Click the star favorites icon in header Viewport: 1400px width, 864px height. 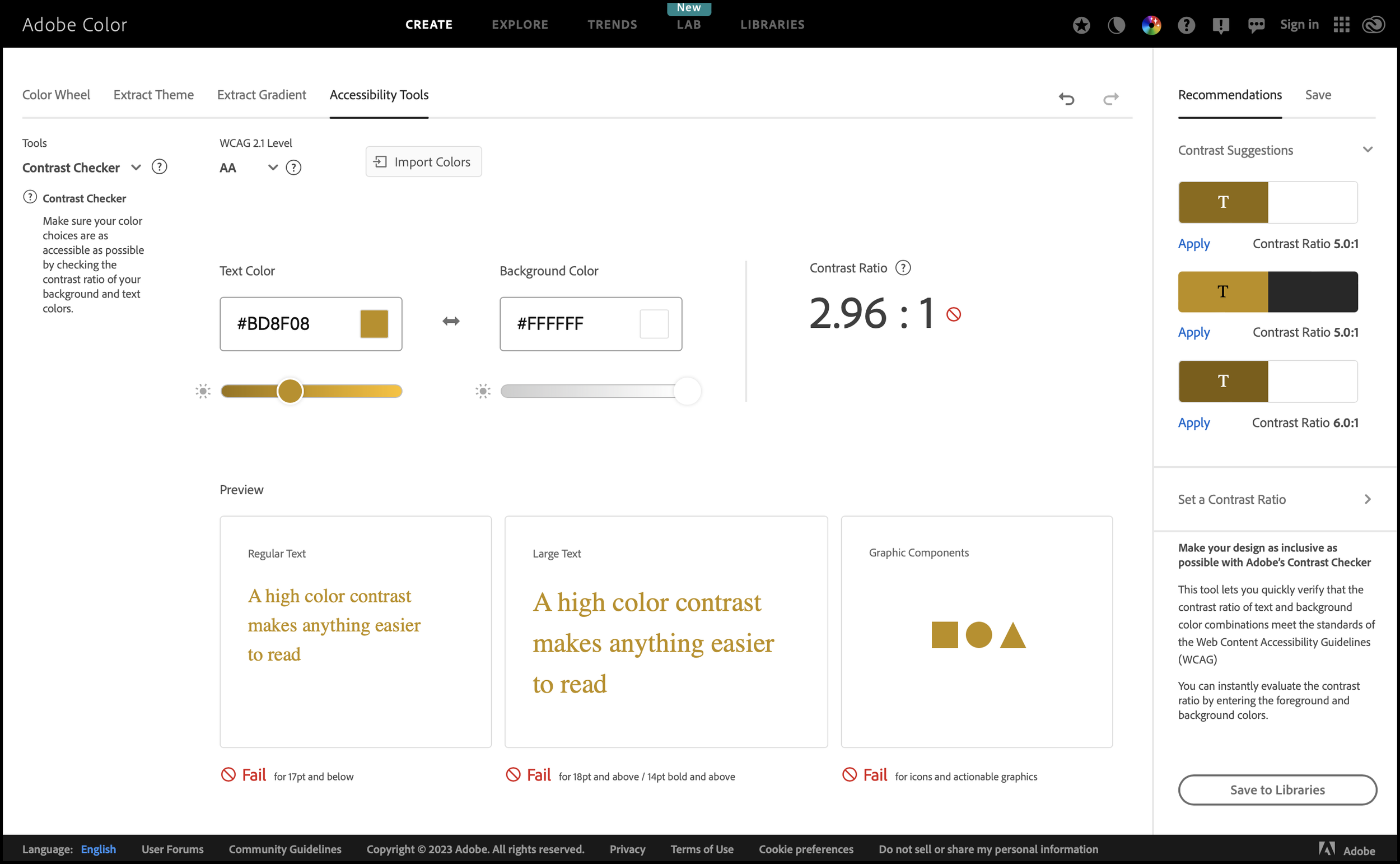(x=1081, y=25)
